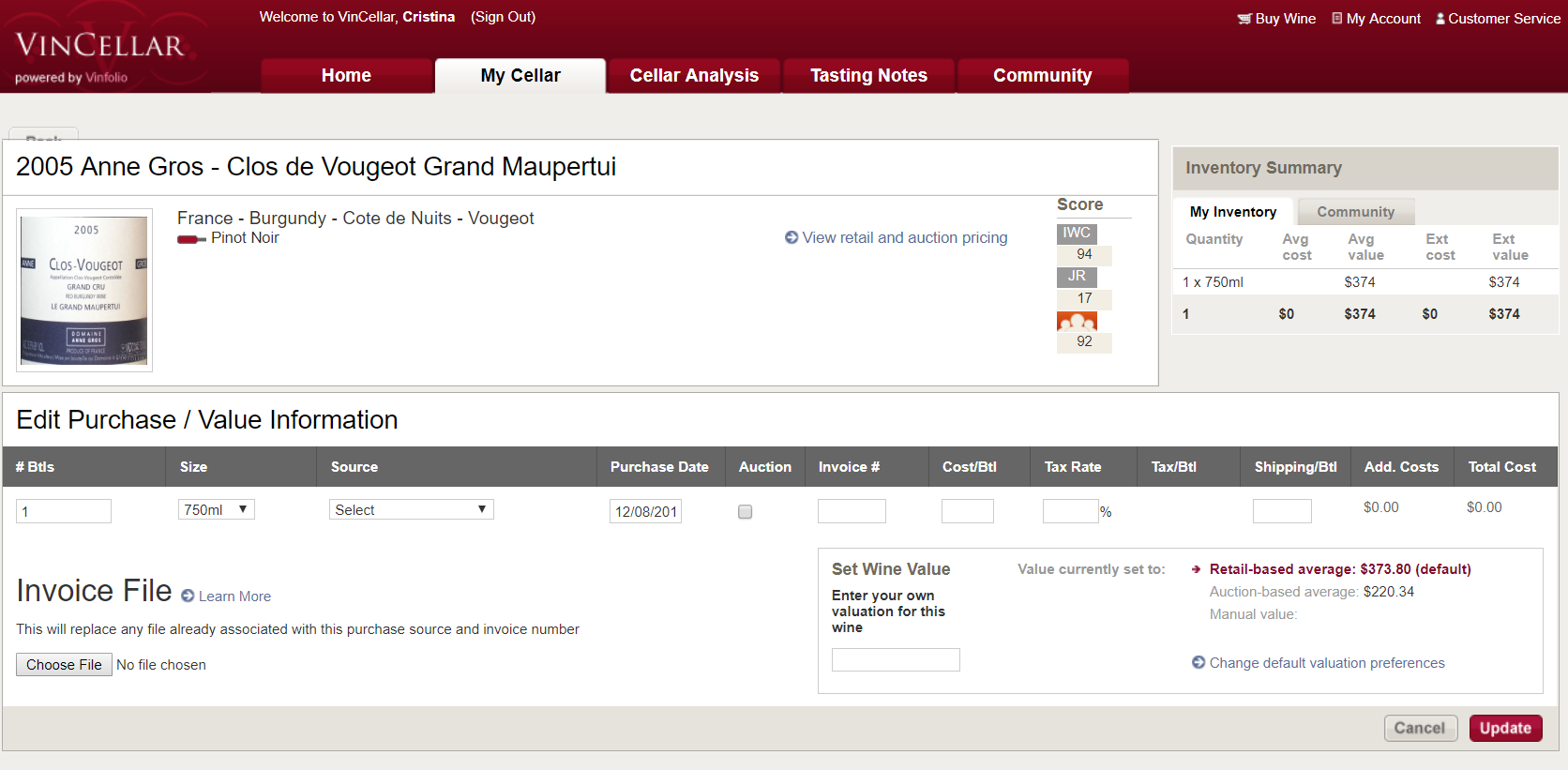This screenshot has width=1568, height=770.
Task: Open the Customer Service link
Action: pos(1504,19)
